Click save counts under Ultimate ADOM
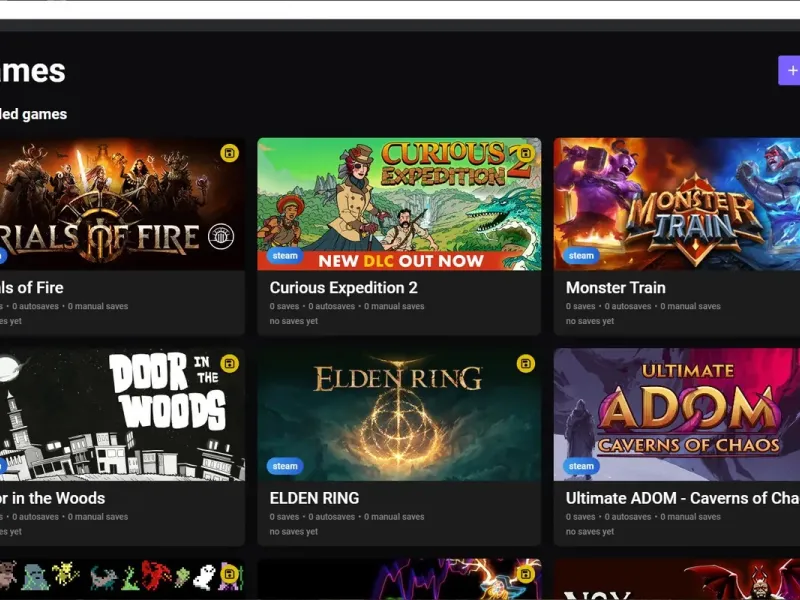The width and height of the screenshot is (800, 600). tap(643, 516)
